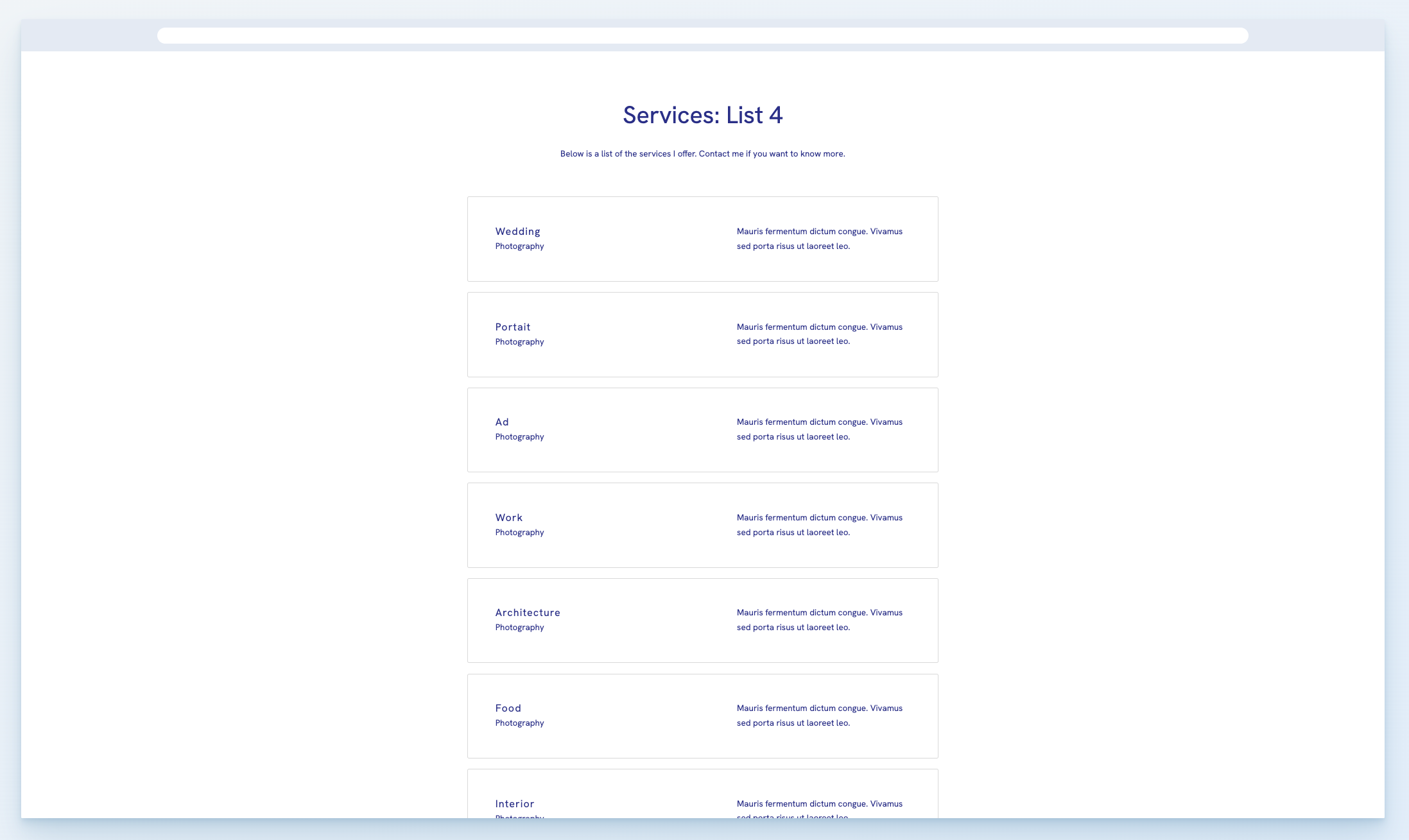Click the Portait service title
The width and height of the screenshot is (1409, 840).
[x=512, y=327]
